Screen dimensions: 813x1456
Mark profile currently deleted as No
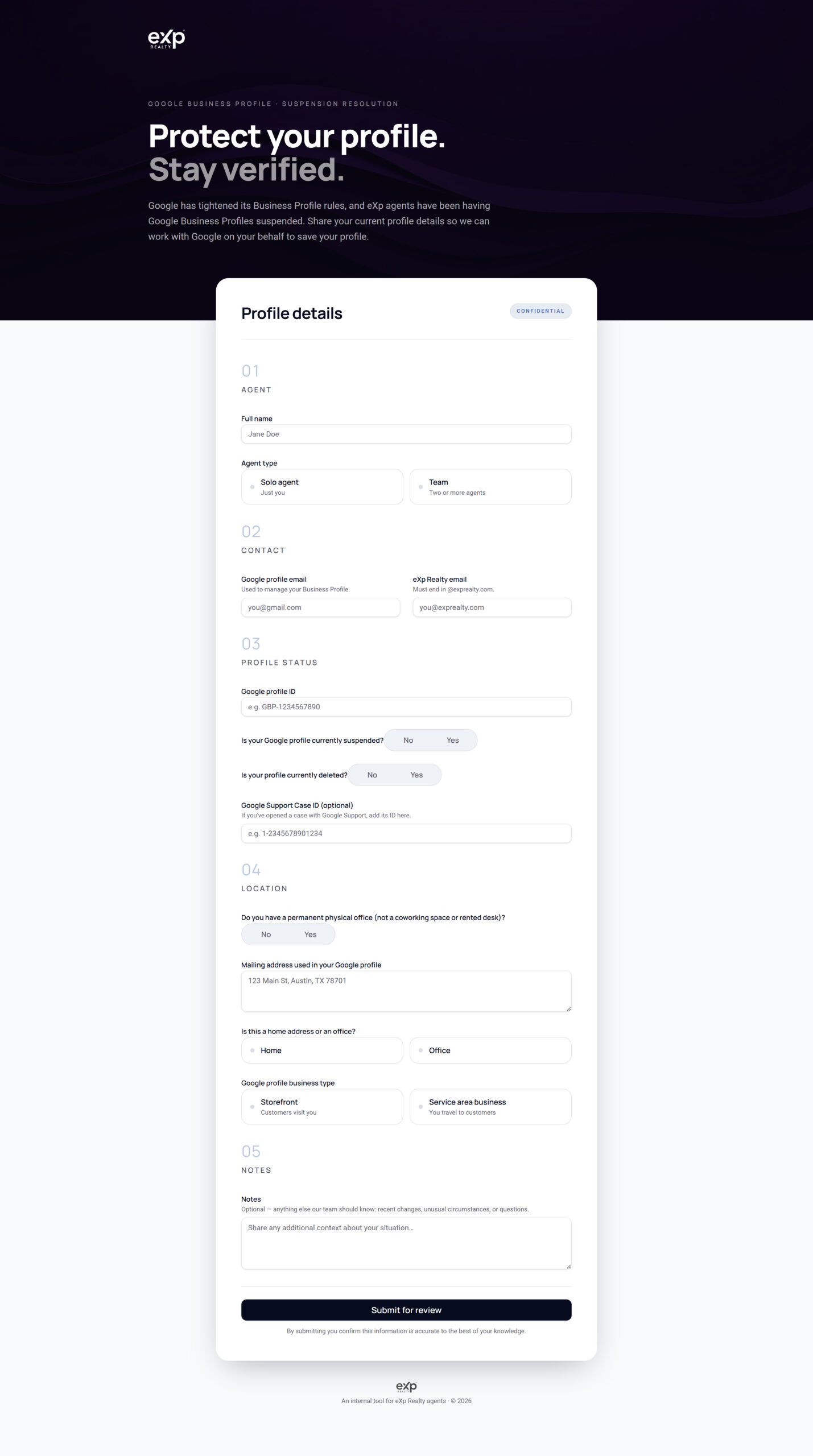point(372,775)
